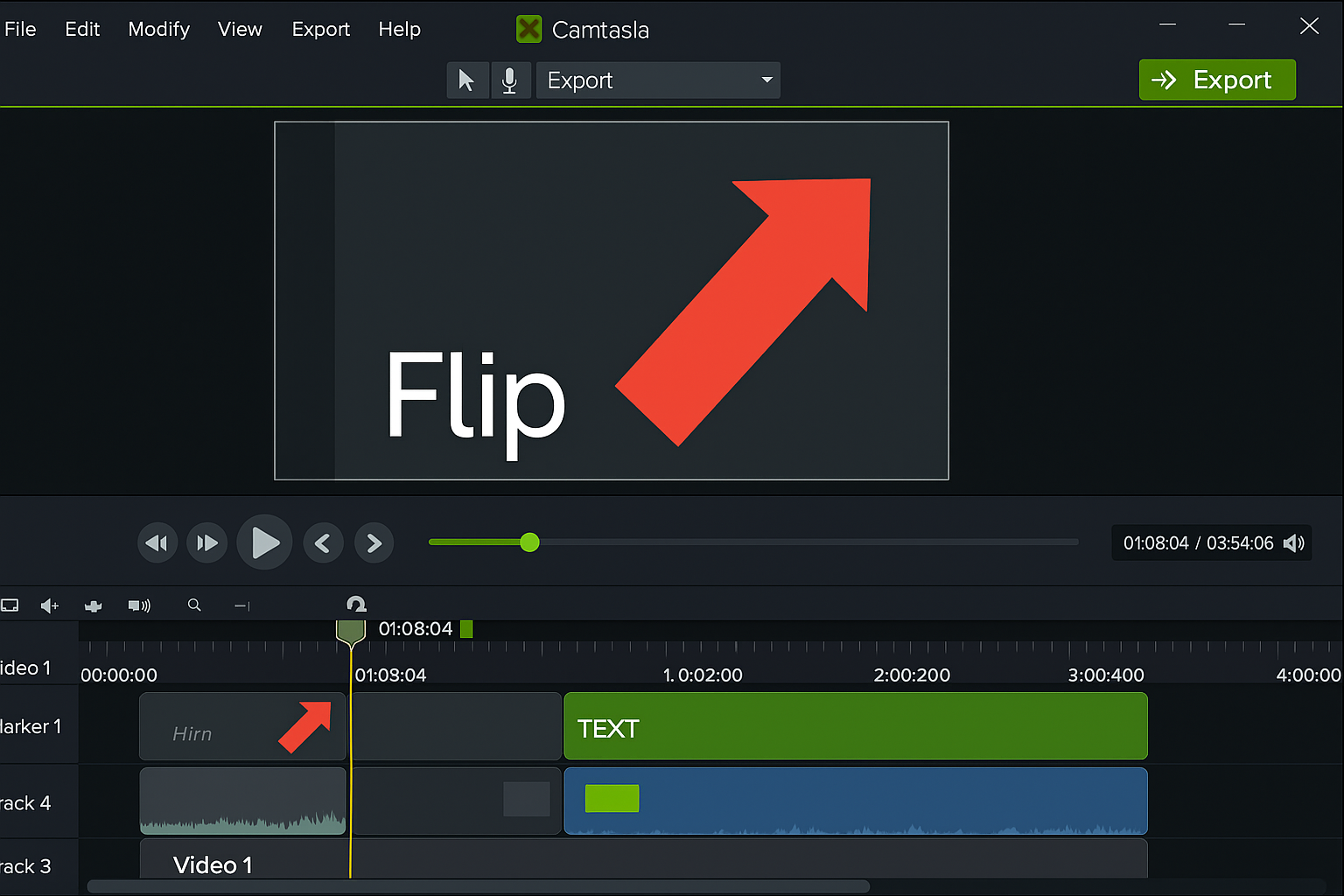Click the green playback scrubber handle
Viewport: 1344px width, 896px height.
point(529,542)
